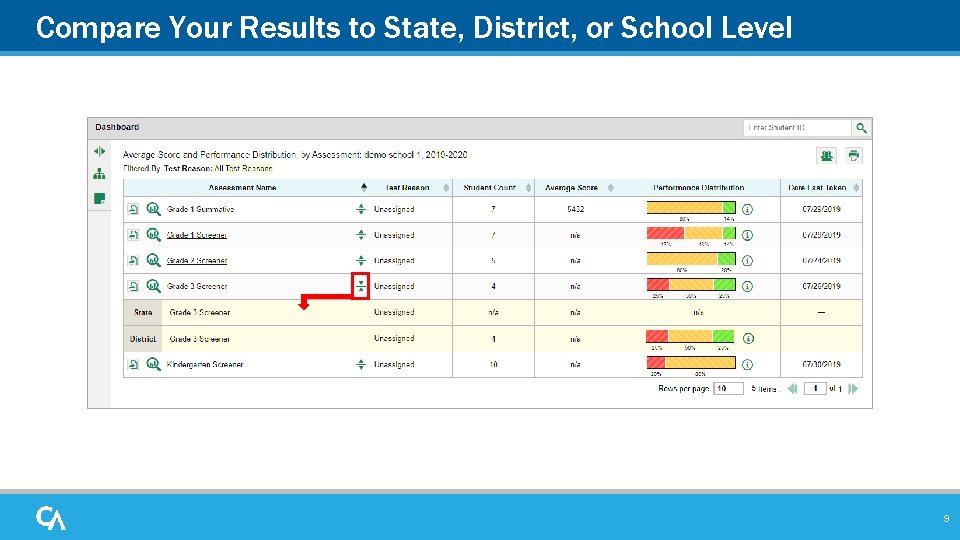Click the Performance Distribution column header
Viewport: 960px width, 540px height.
pos(699,188)
